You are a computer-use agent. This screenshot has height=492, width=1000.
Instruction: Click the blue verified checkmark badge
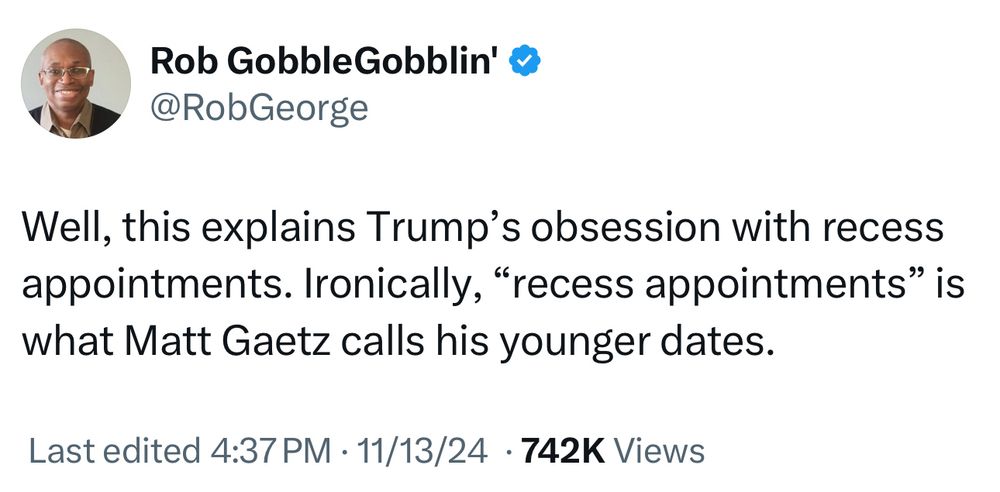click(527, 62)
